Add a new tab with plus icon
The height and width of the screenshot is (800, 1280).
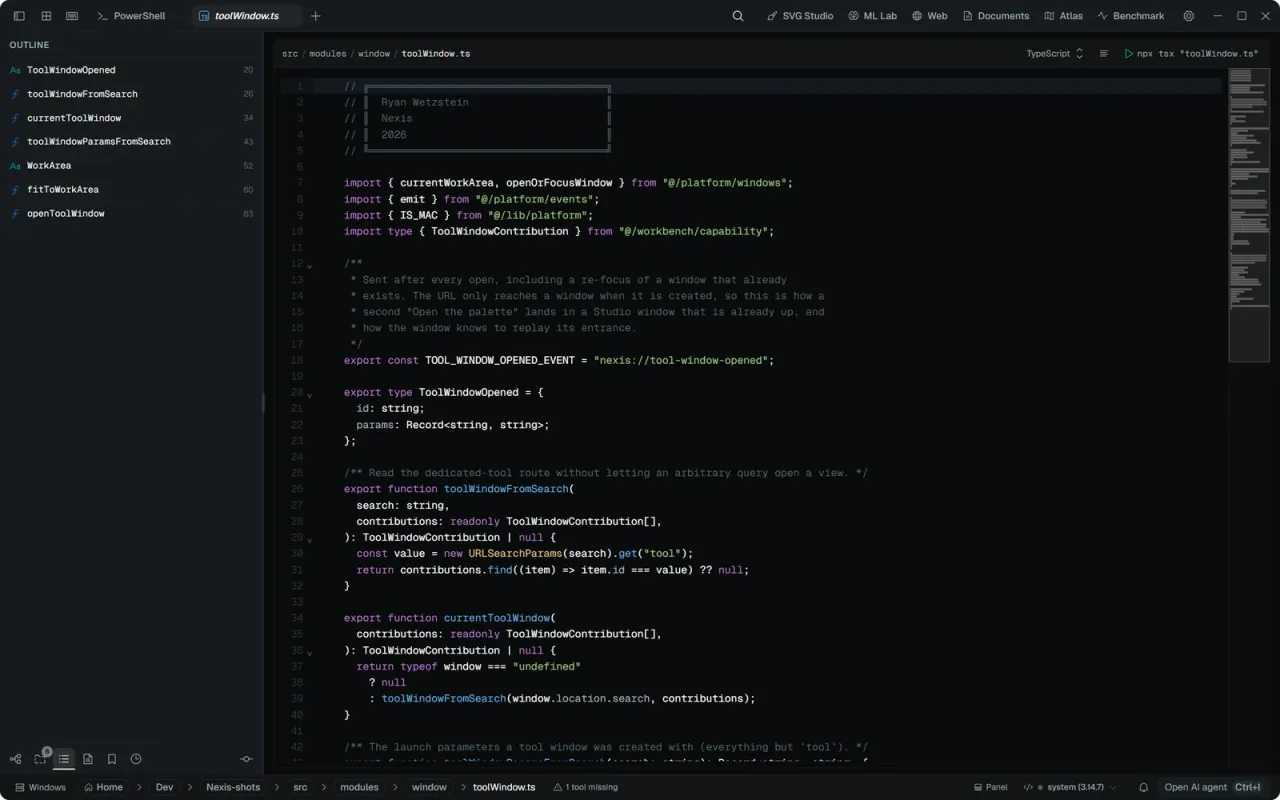point(316,16)
